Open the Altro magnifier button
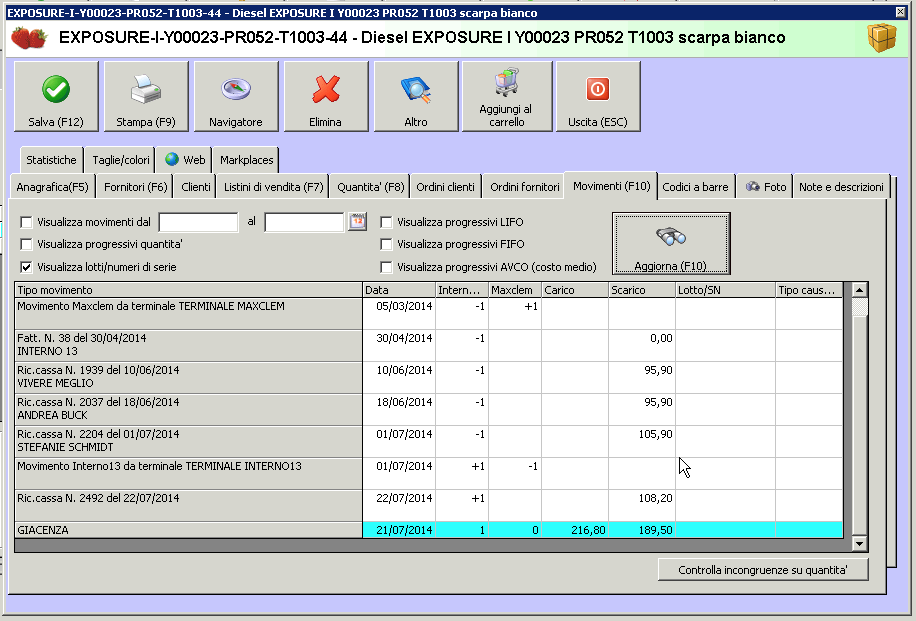The width and height of the screenshot is (916, 621). pos(416,96)
